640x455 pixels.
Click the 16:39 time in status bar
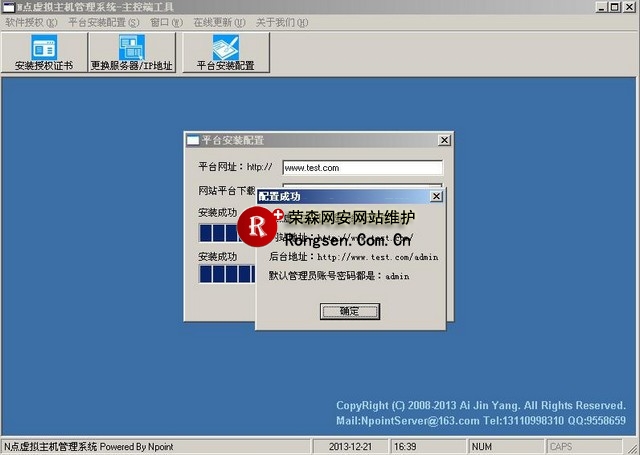(x=406, y=446)
